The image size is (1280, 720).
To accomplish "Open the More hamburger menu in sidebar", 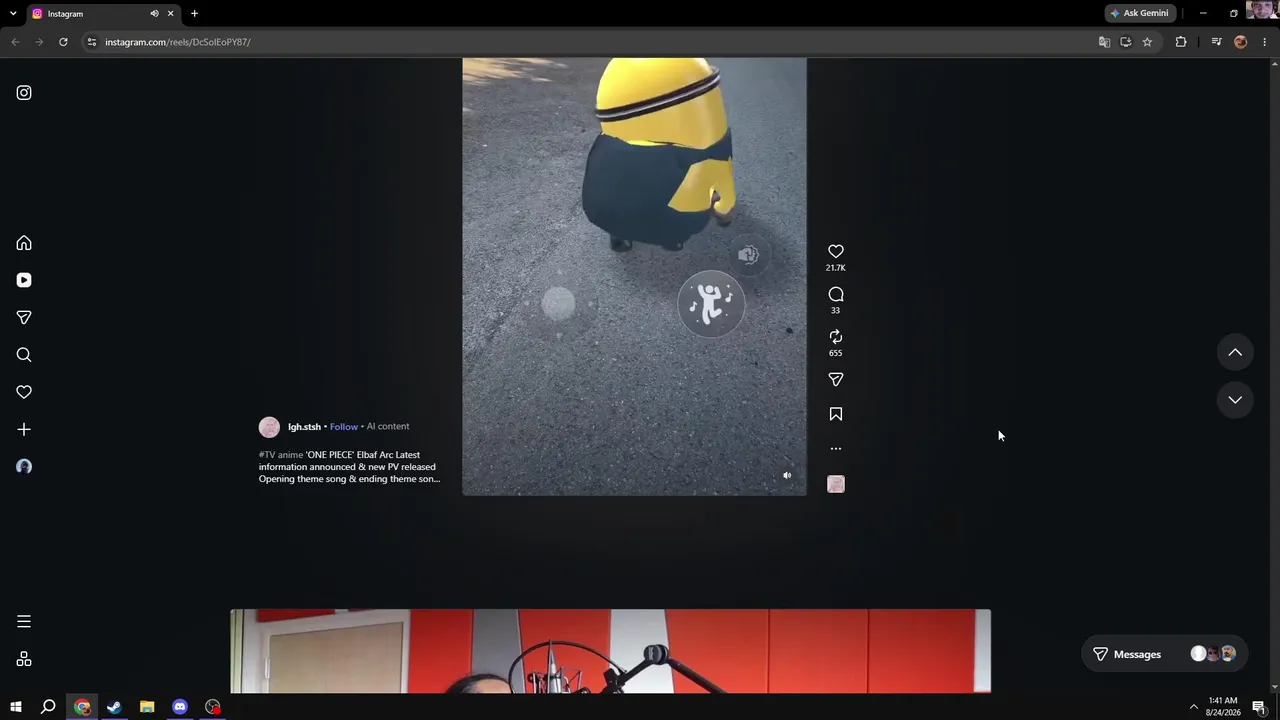I will point(24,622).
